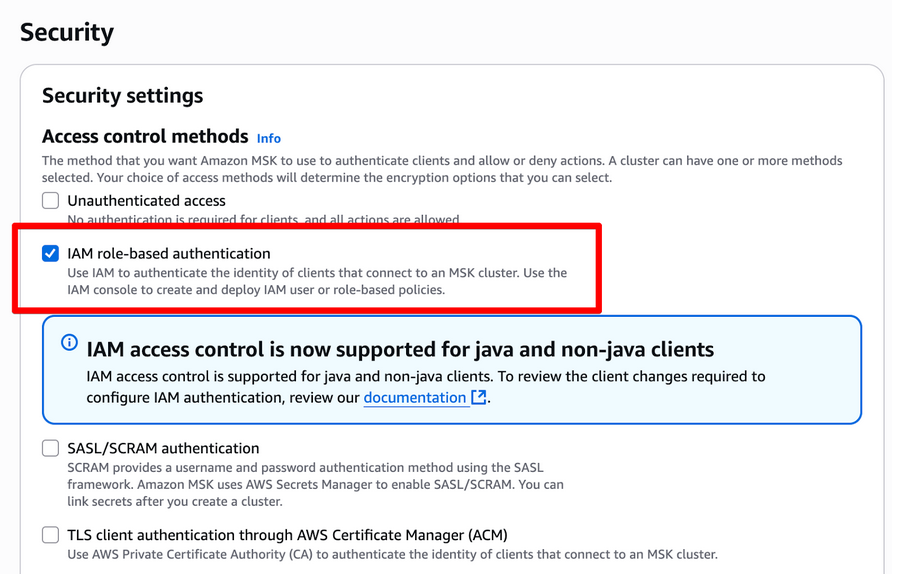The width and height of the screenshot is (915, 576).
Task: Click the TLS client authentication (ACM) label
Action: coord(287,535)
